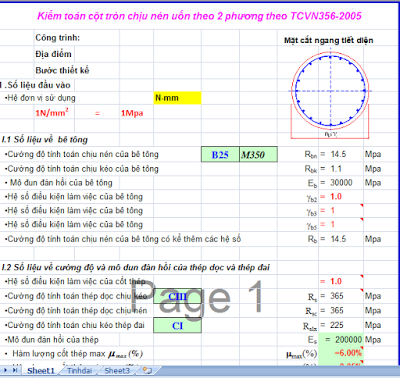Screen dimensions: 400x378
Task: Select the red γb2 value 1.0
Action: pos(336,197)
